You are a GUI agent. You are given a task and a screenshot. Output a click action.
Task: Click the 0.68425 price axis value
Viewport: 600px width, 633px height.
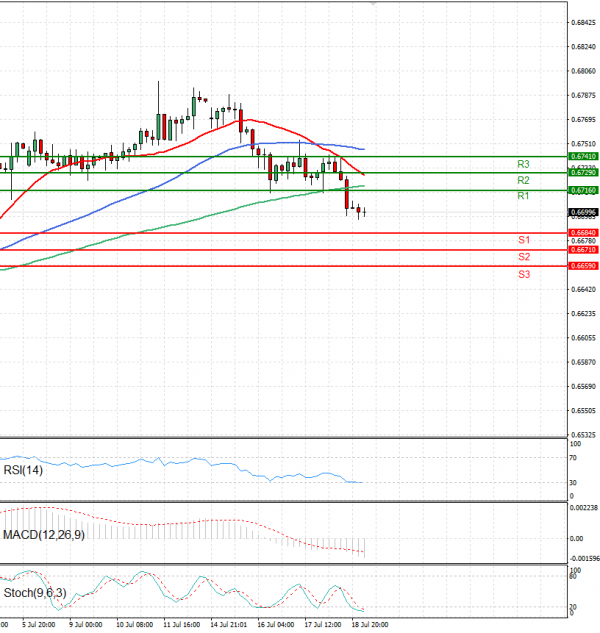[x=583, y=23]
